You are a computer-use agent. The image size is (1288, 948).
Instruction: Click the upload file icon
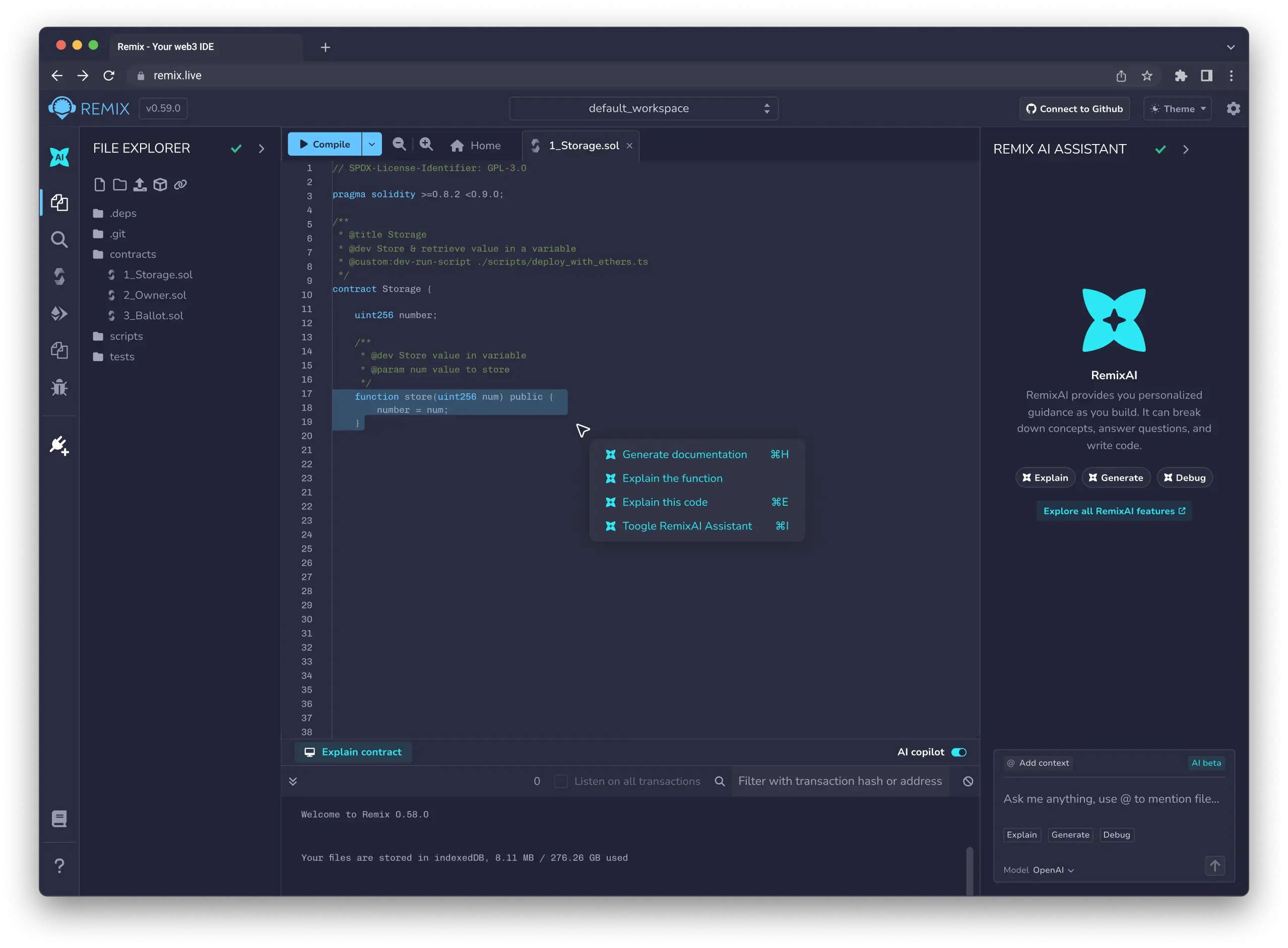pos(140,184)
